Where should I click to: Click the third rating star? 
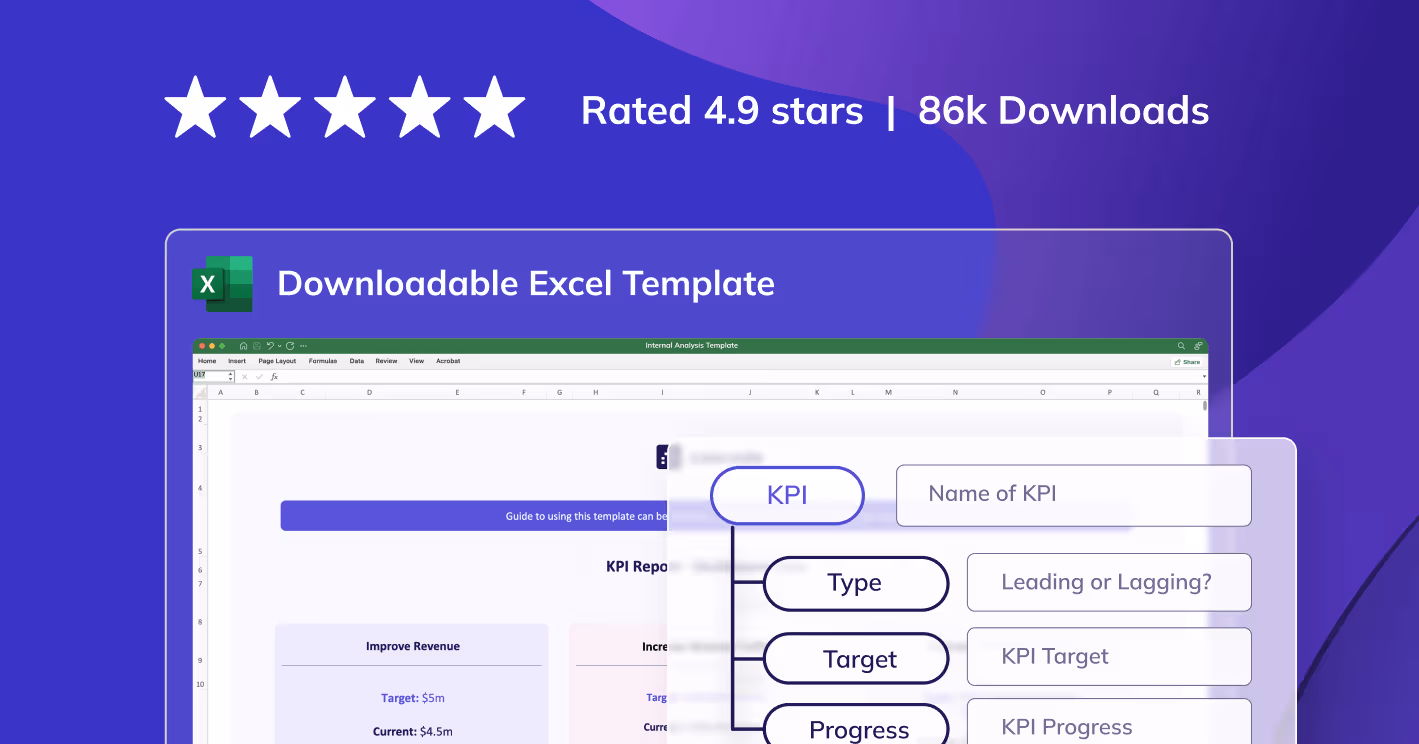[x=345, y=106]
